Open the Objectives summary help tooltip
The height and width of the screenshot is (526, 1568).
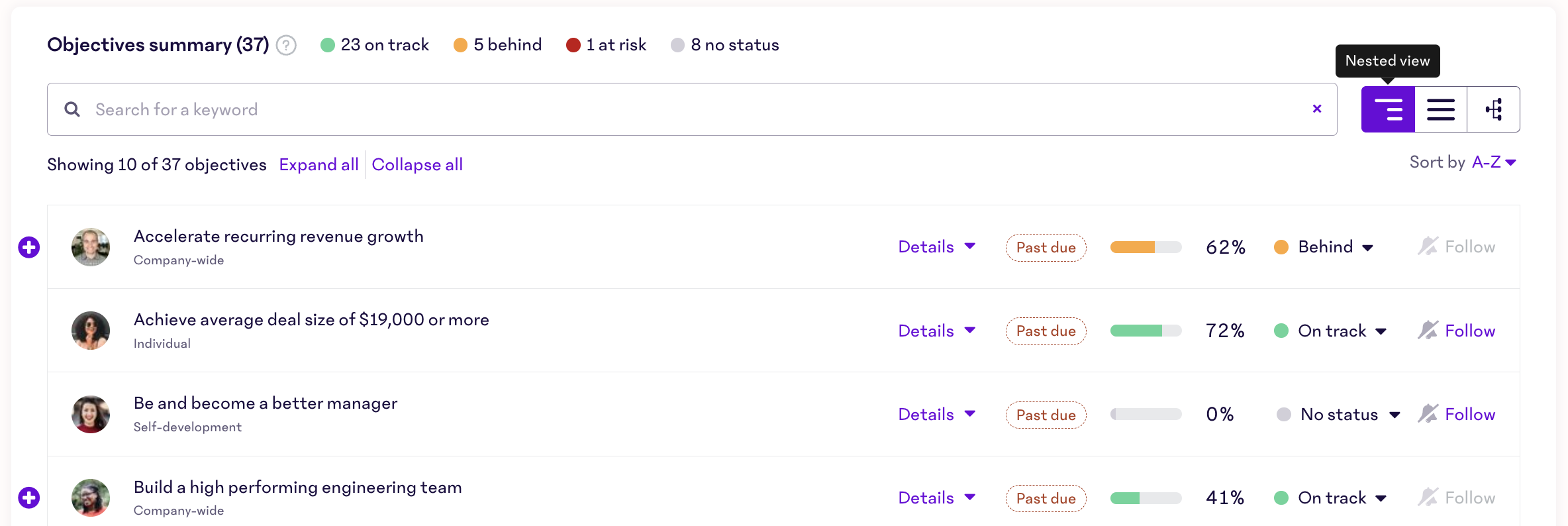pos(285,45)
